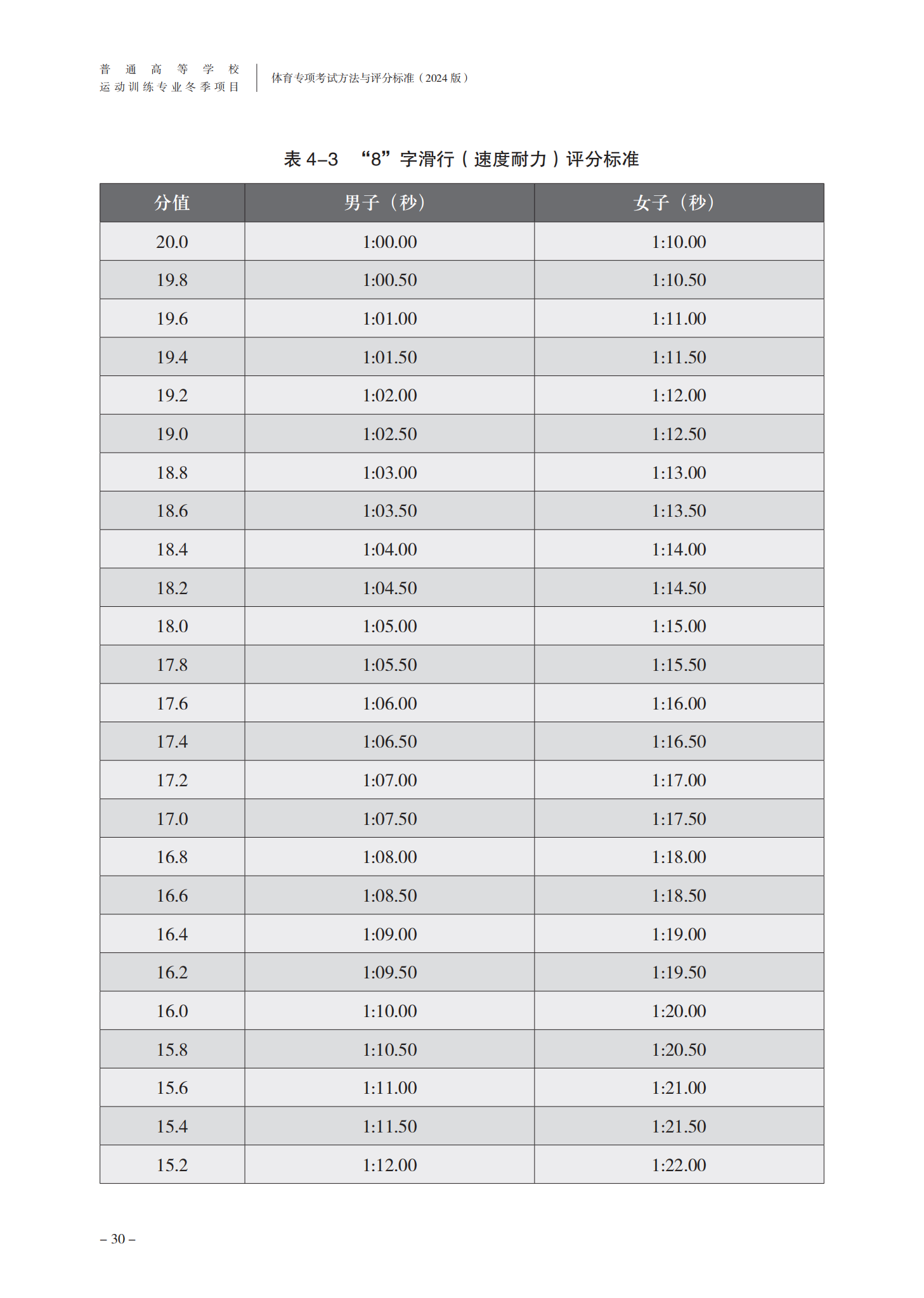Click the men's time cell 1:08.50

[x=389, y=895]
